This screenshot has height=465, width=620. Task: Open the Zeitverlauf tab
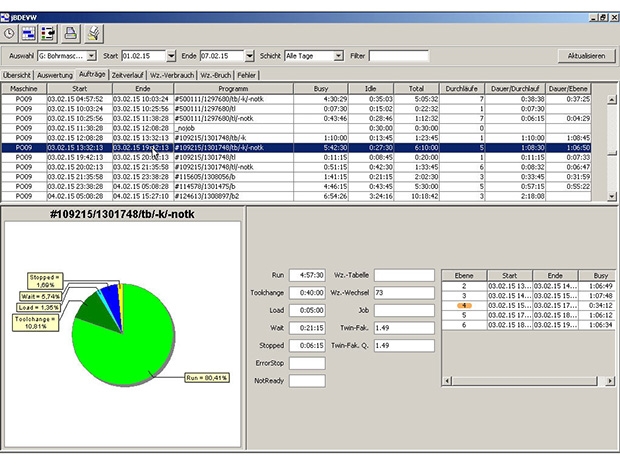[x=129, y=75]
